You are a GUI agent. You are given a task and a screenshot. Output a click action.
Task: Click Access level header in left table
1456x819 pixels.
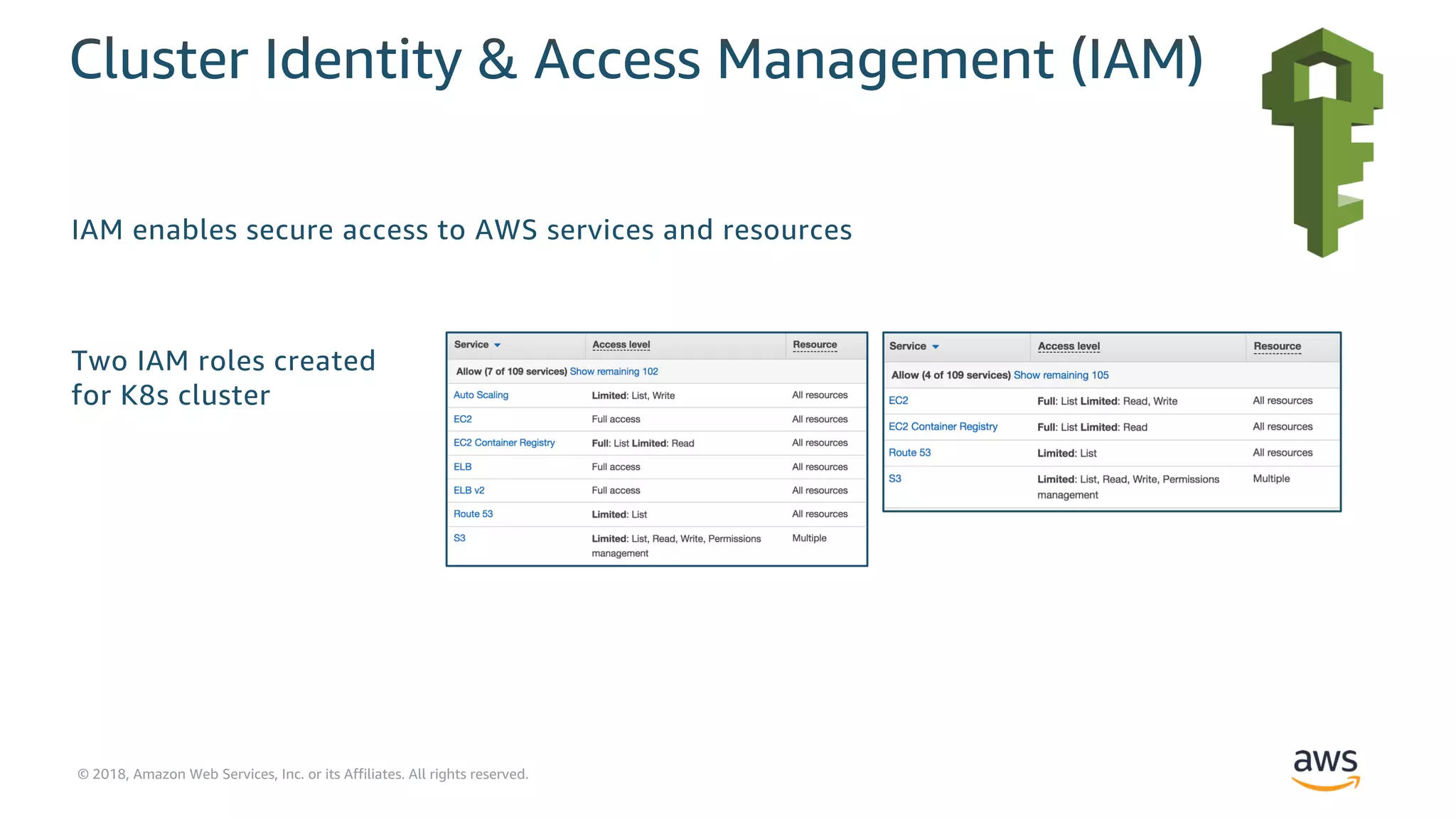621,345
